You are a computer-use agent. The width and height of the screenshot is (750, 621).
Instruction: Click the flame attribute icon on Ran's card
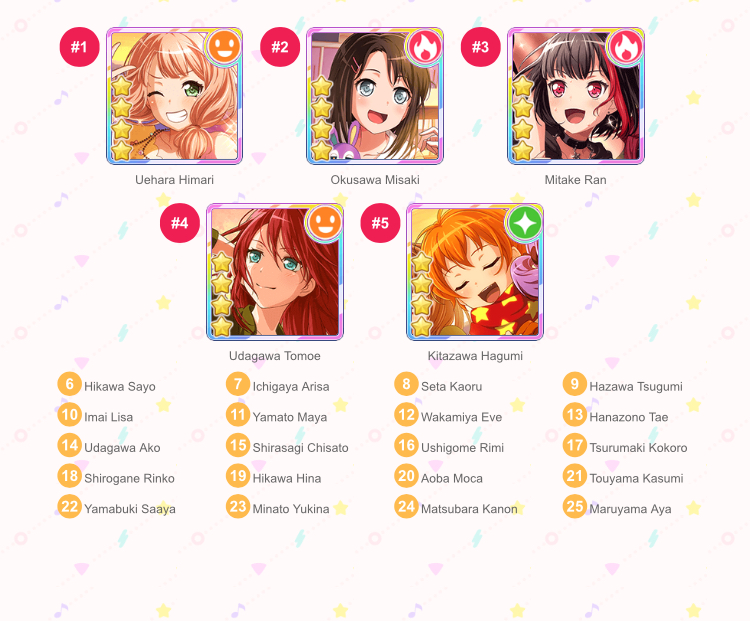625,46
